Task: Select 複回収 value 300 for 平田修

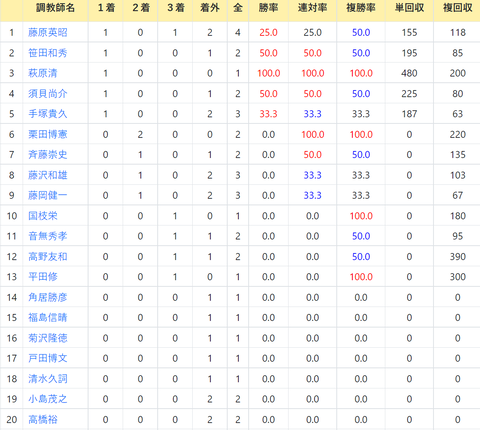Action: 458,277
